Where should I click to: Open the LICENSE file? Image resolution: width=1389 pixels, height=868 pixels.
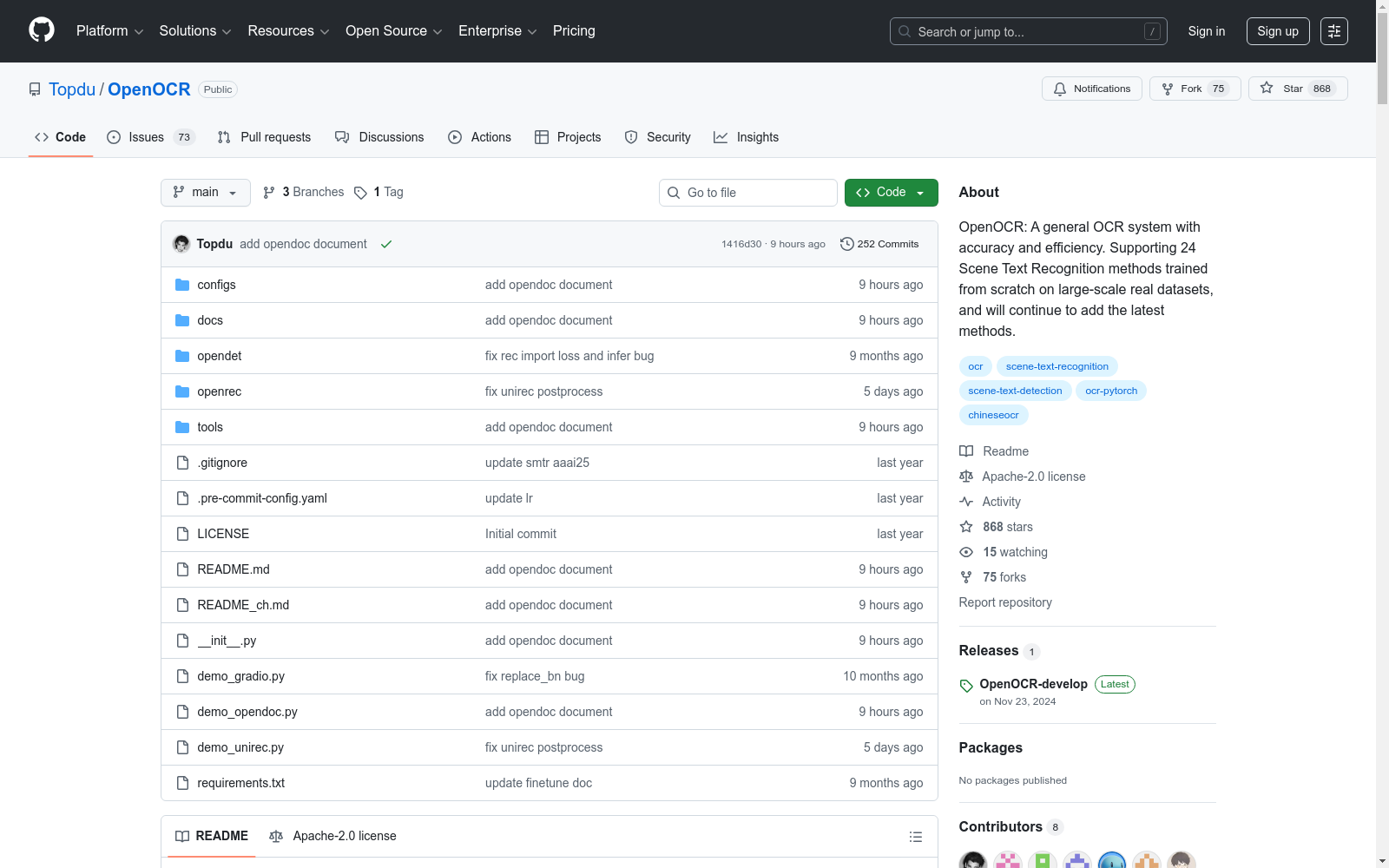click(223, 534)
